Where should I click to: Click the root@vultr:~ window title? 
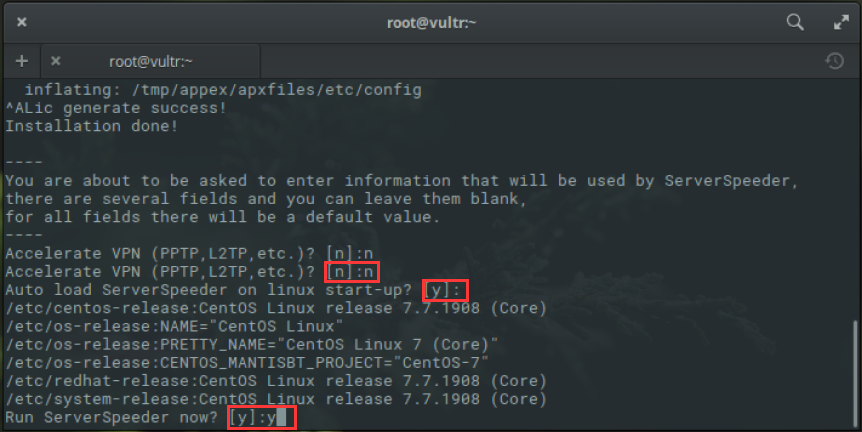click(x=432, y=23)
